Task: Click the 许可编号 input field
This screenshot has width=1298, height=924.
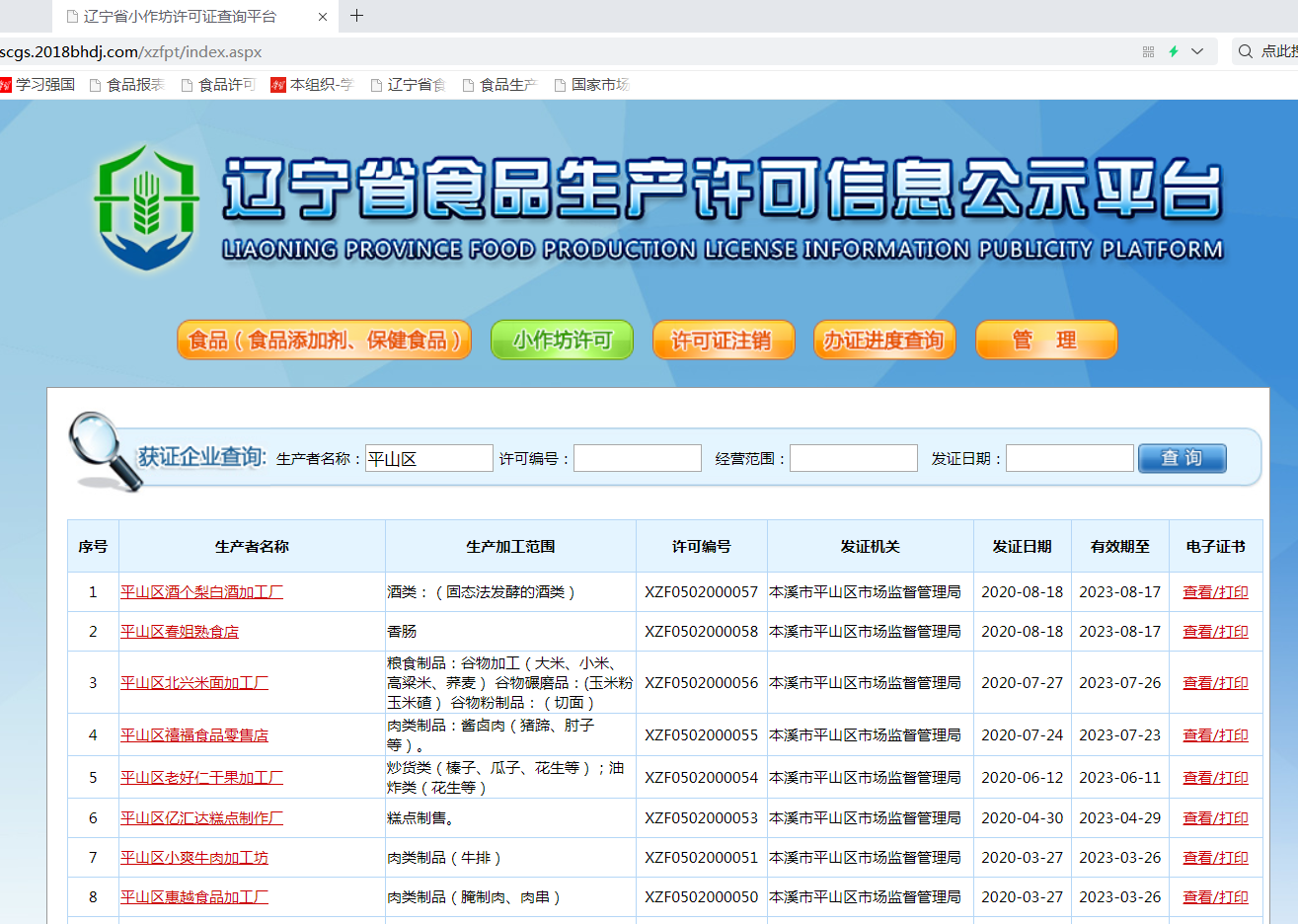Action: point(638,458)
